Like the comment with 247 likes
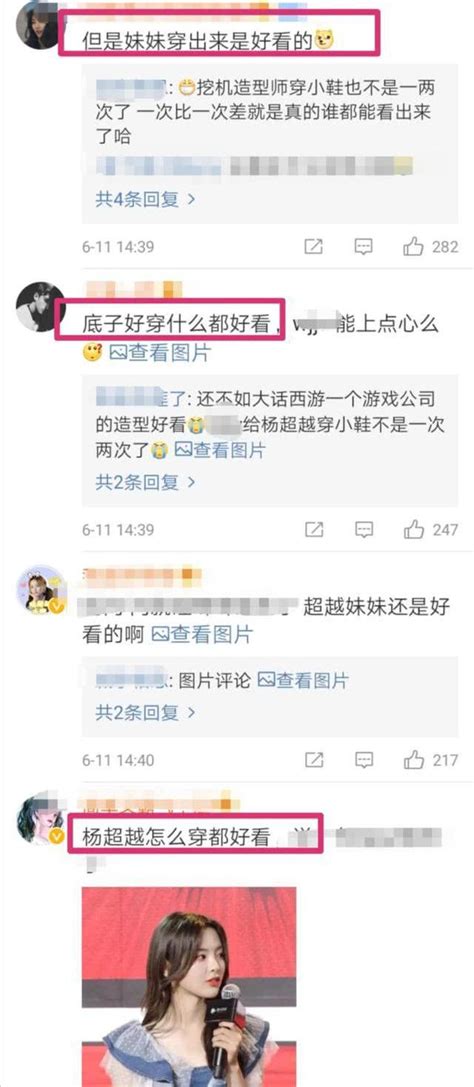The image size is (474, 1087). 414,530
